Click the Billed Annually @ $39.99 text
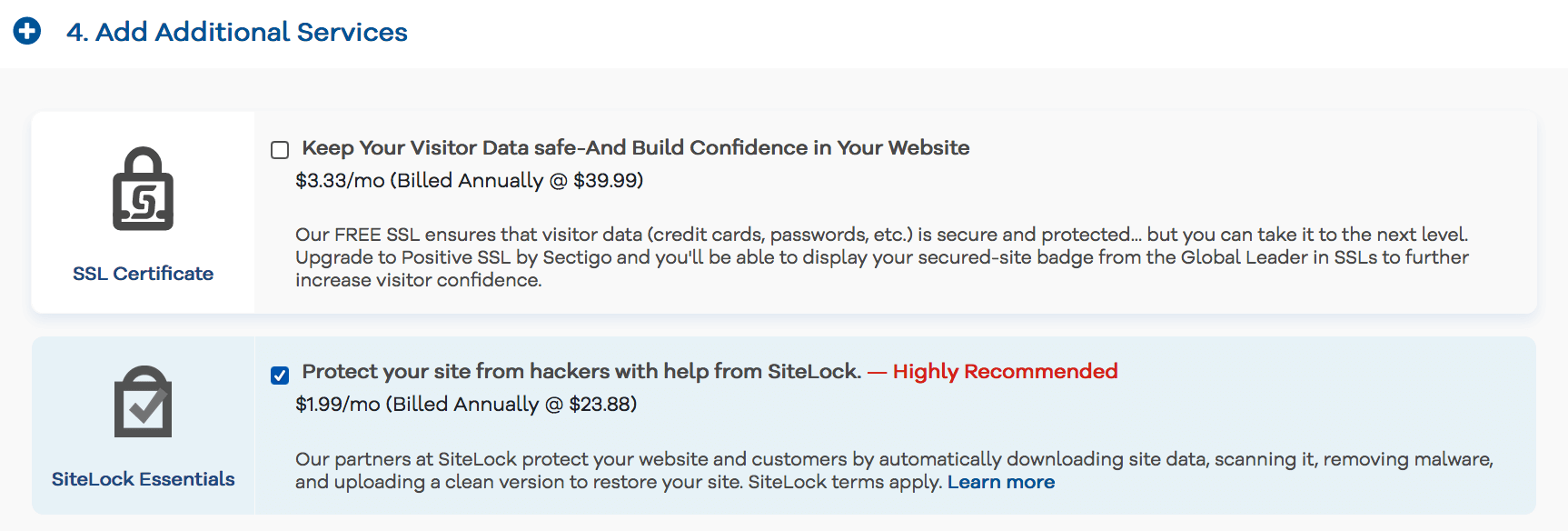 516,180
